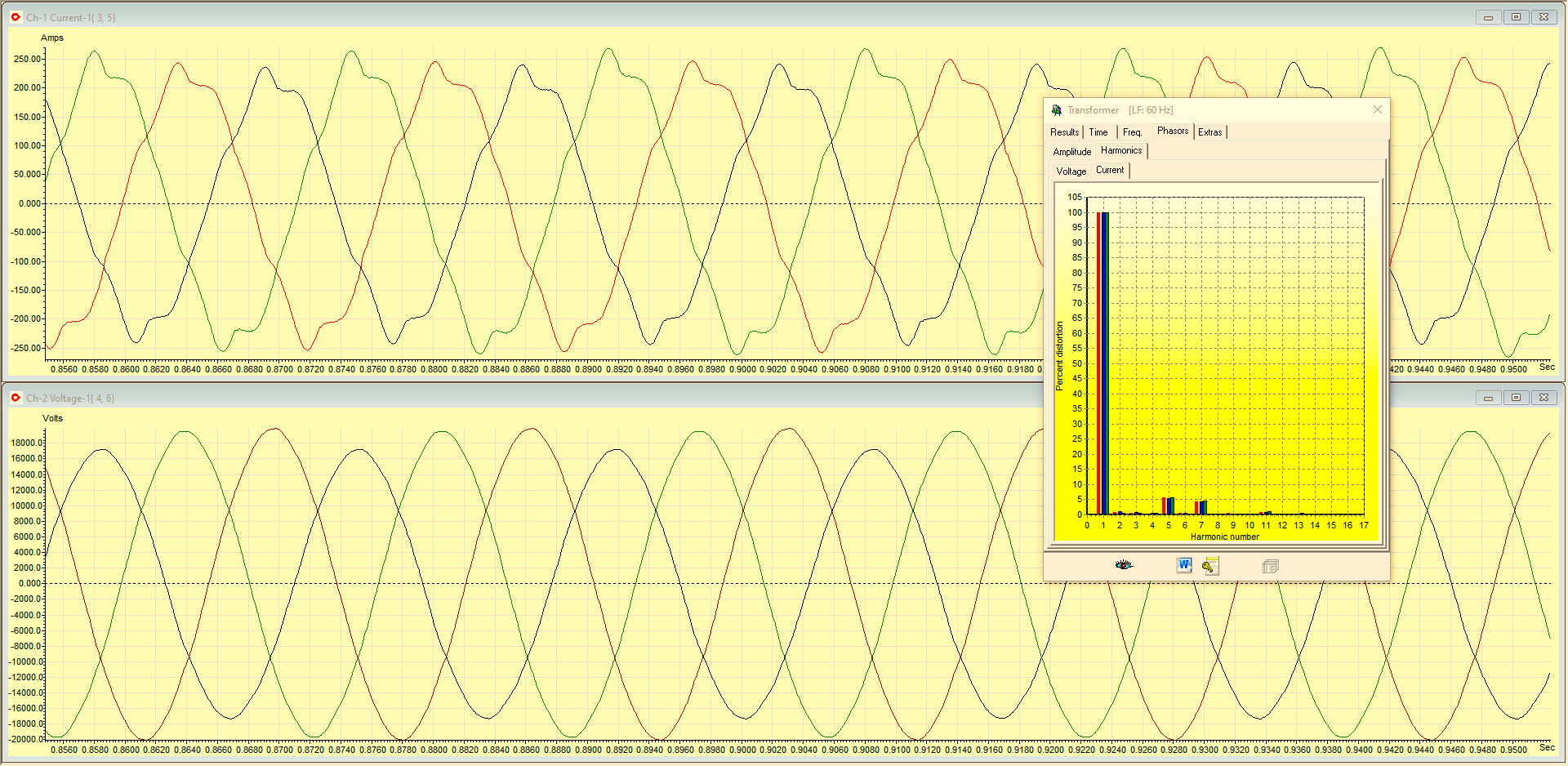The image size is (1568, 766).
Task: Click the -20000.0 tick on Volts axis
Action: pos(25,739)
